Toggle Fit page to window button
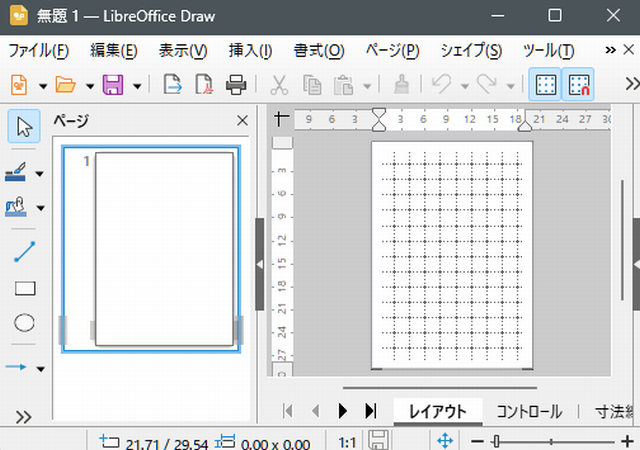The height and width of the screenshot is (450, 640). click(446, 441)
